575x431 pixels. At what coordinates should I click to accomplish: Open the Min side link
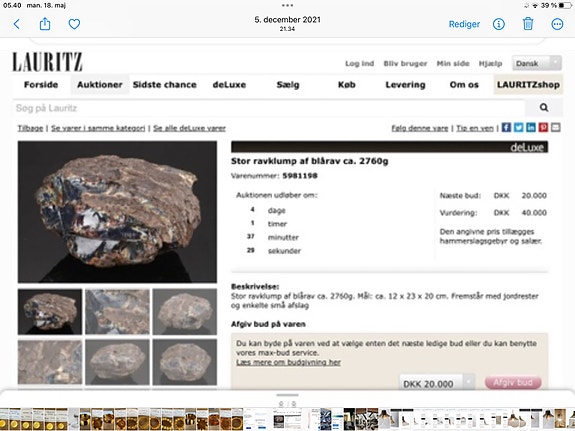click(x=453, y=63)
